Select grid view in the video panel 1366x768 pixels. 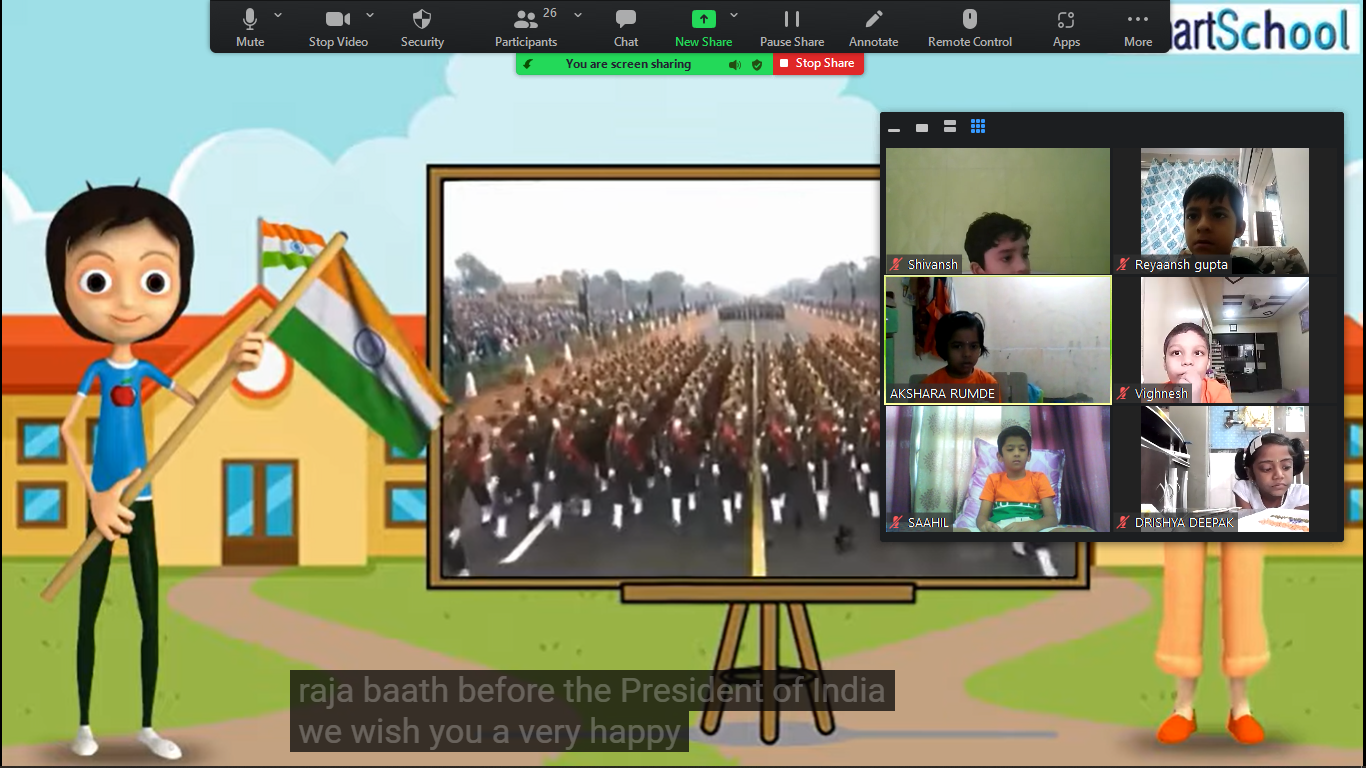[x=978, y=127]
